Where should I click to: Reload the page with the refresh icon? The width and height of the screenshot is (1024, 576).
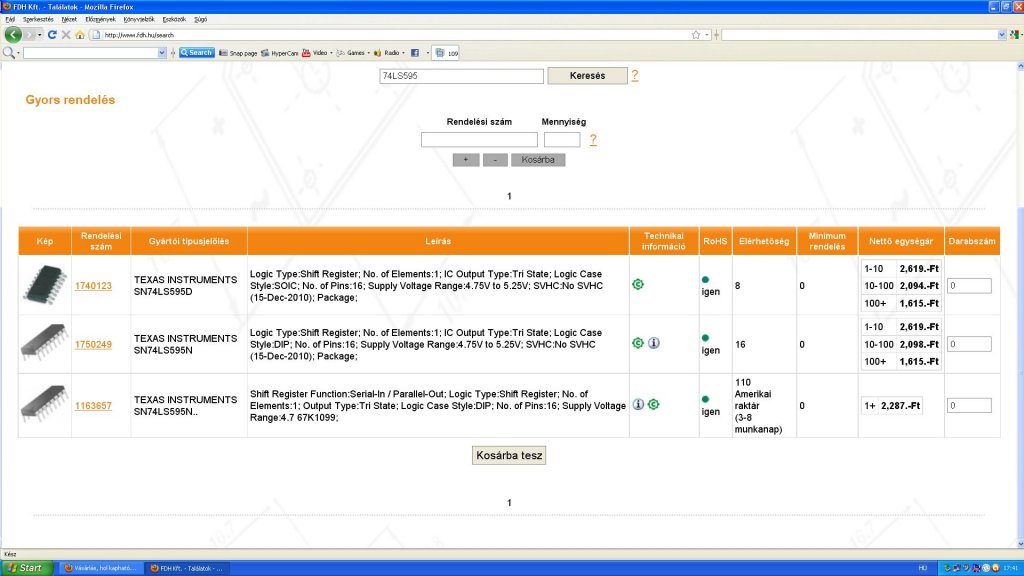click(x=52, y=35)
